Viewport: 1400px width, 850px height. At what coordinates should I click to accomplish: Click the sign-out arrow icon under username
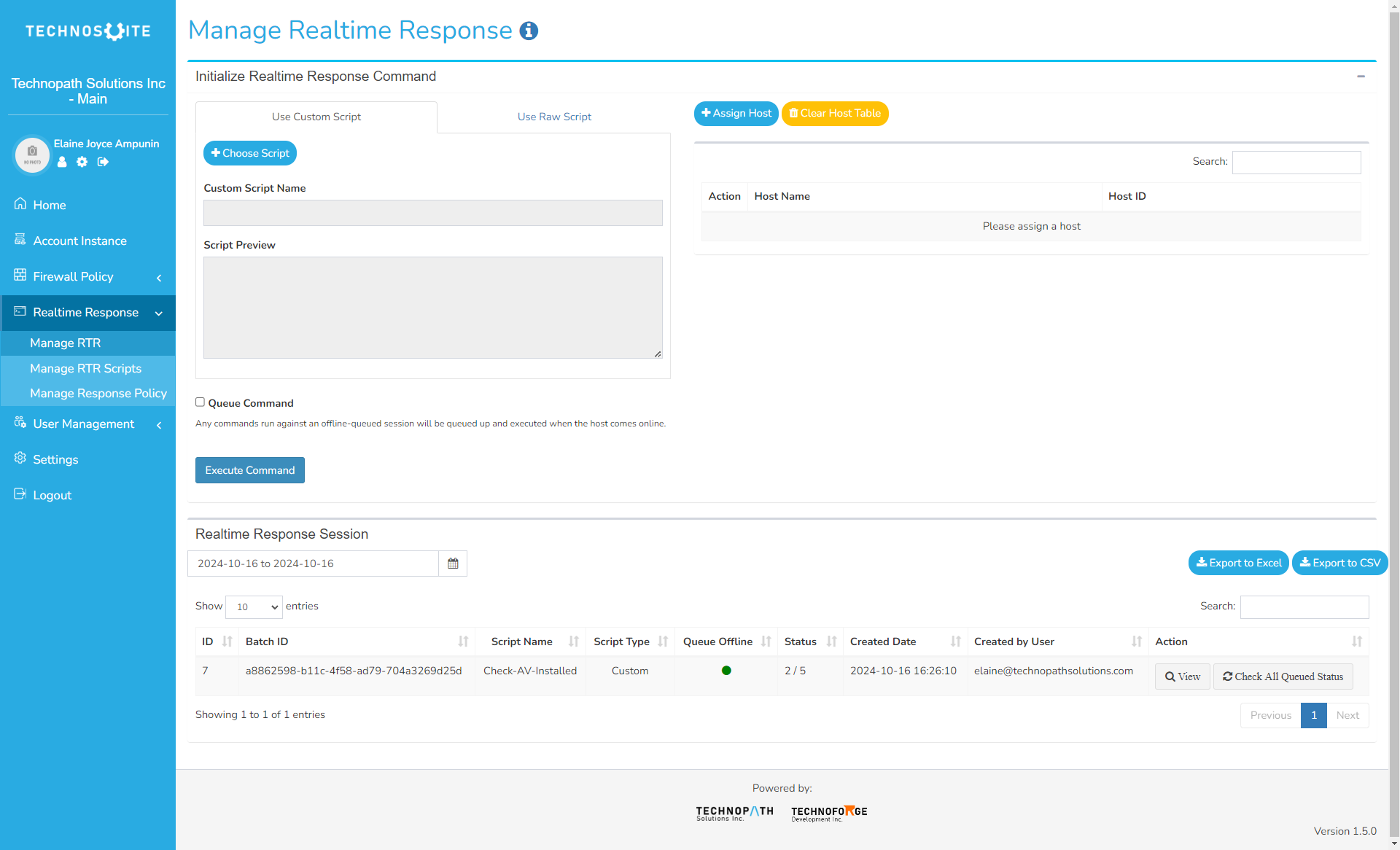103,162
